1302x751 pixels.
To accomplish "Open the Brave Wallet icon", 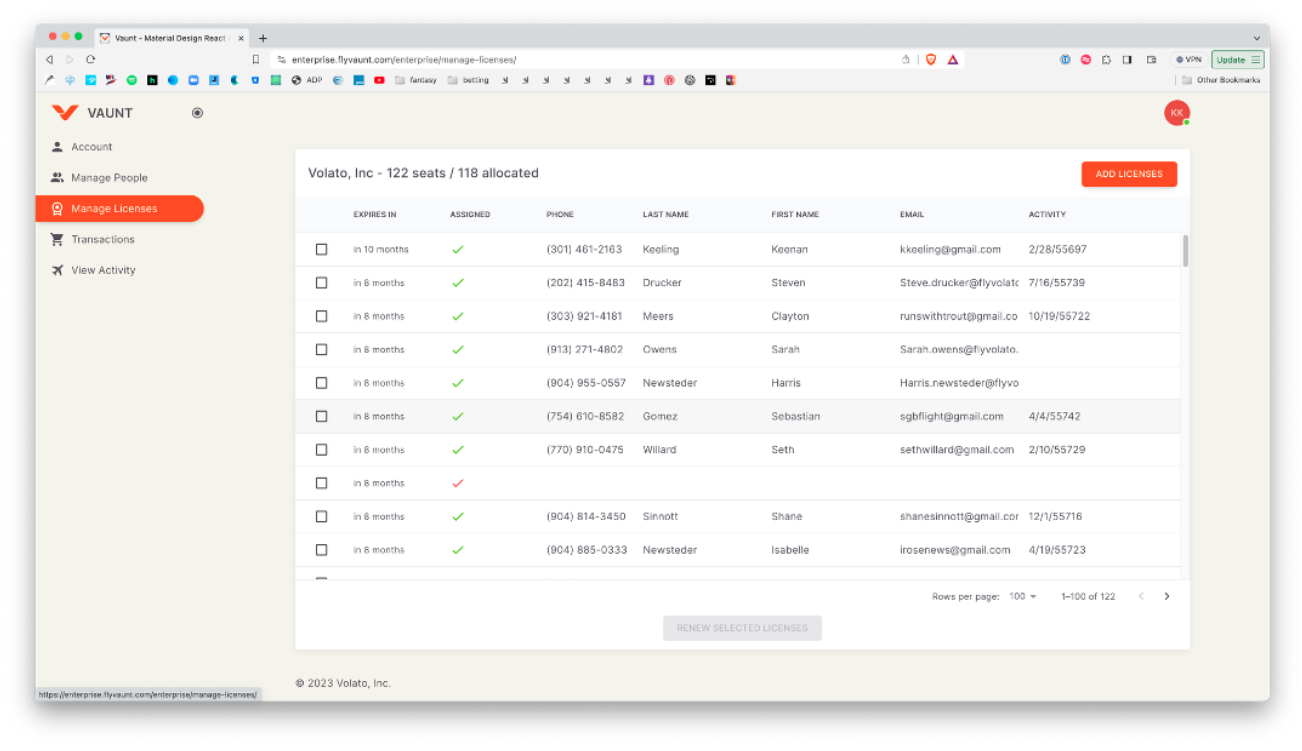I will 1151,60.
